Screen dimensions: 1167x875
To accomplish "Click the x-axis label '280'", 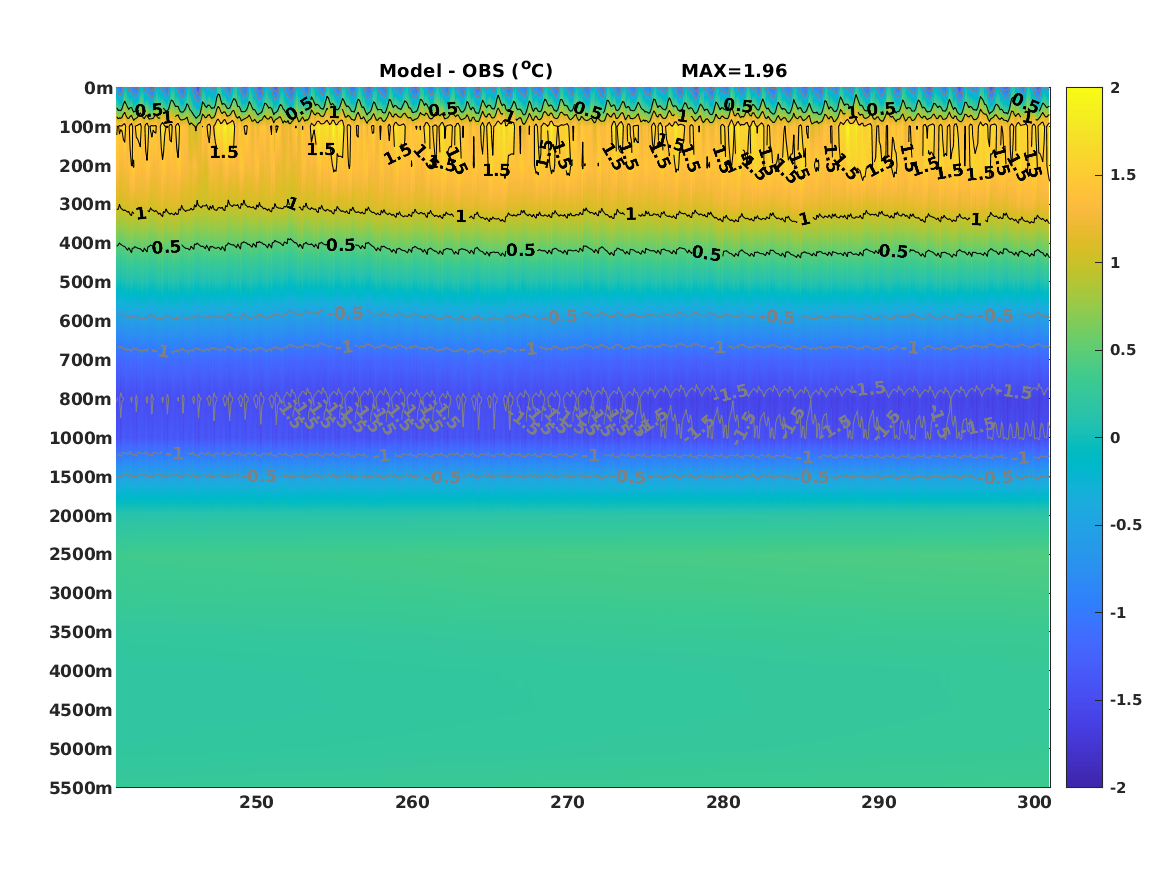I will (723, 803).
